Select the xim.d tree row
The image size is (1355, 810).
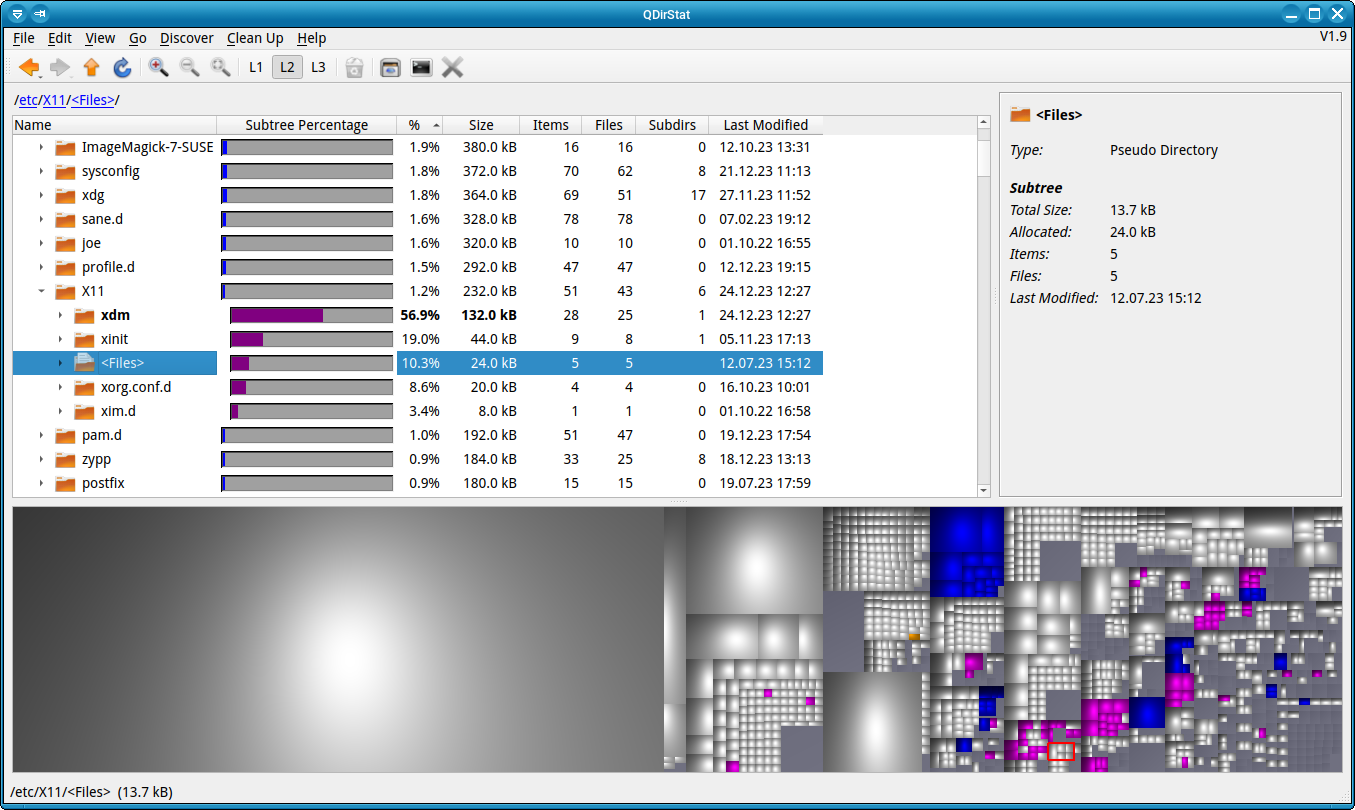[x=417, y=411]
